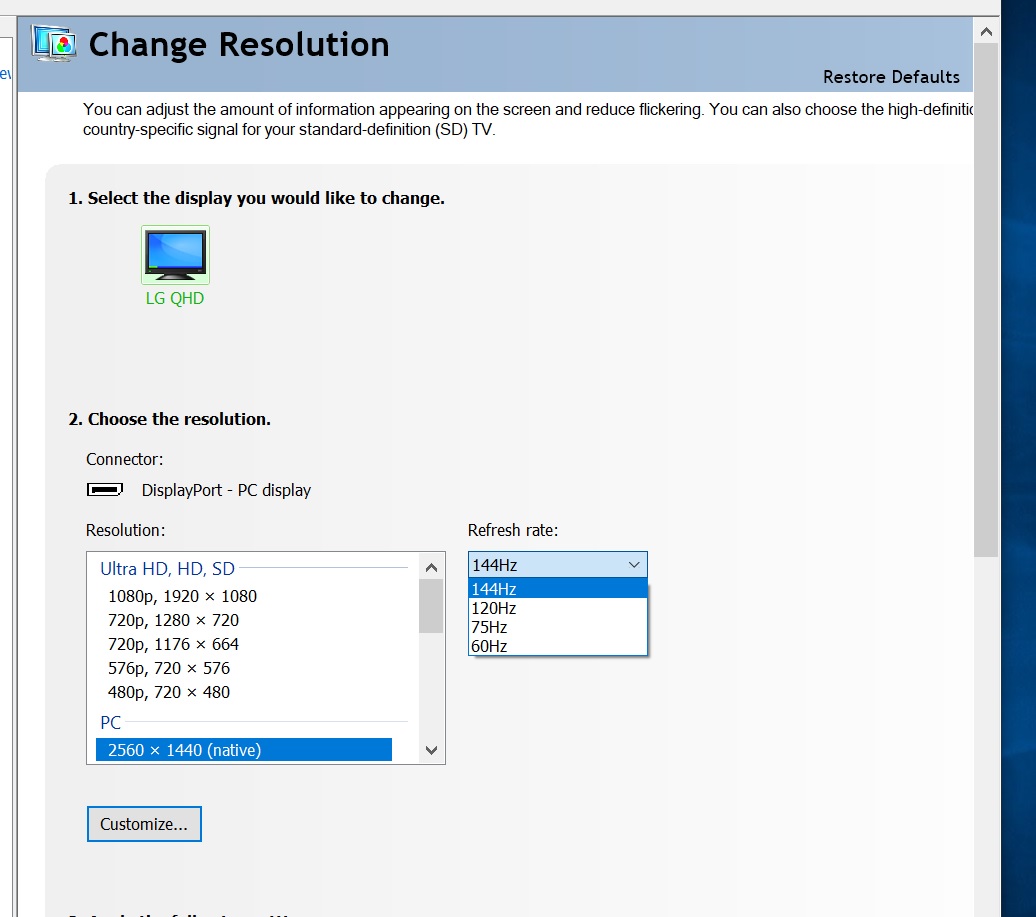
Task: Select 720p, 1280 × 720 resolution
Action: pos(173,620)
